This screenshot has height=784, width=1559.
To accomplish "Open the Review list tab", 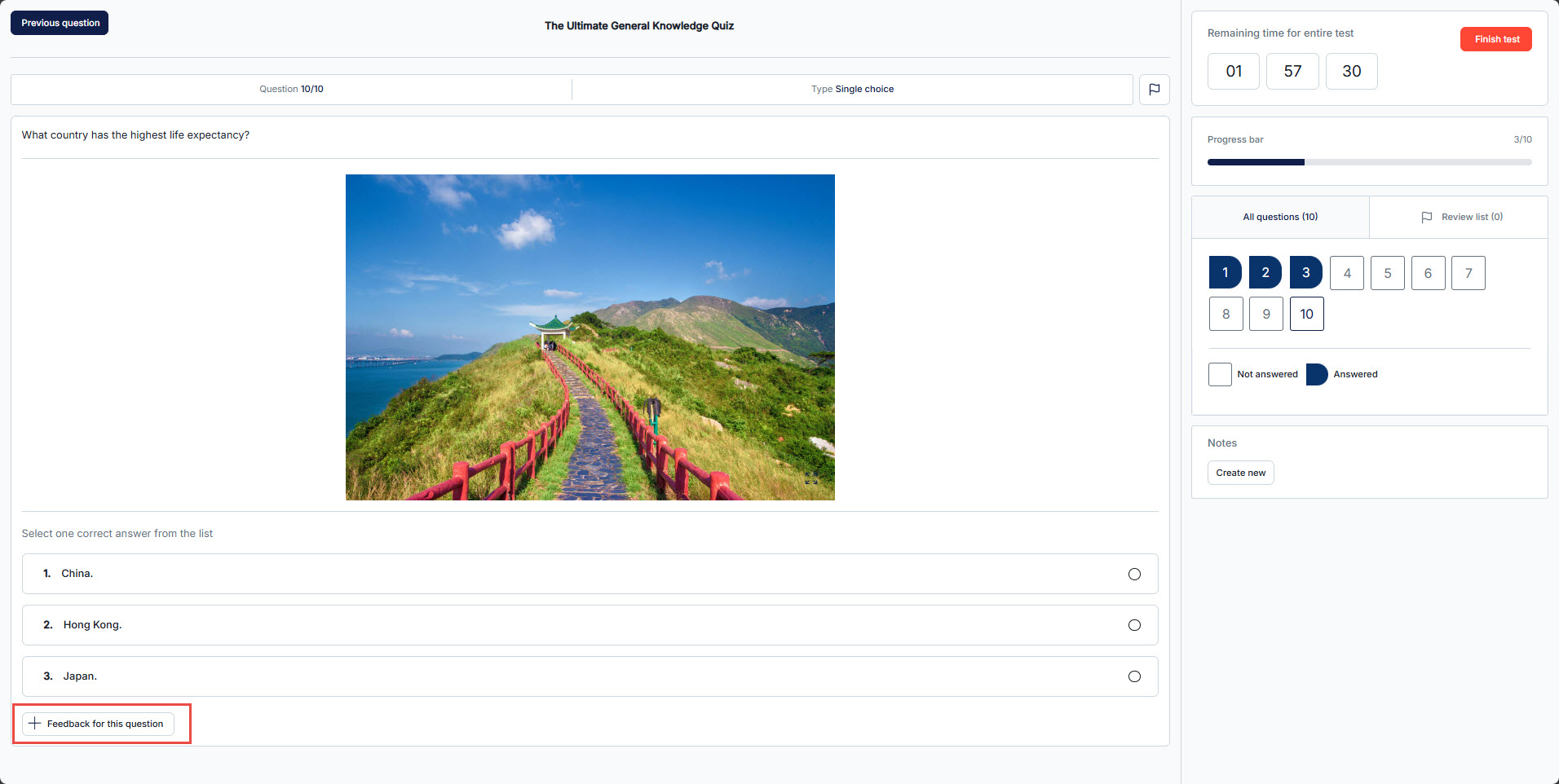I will (1461, 217).
